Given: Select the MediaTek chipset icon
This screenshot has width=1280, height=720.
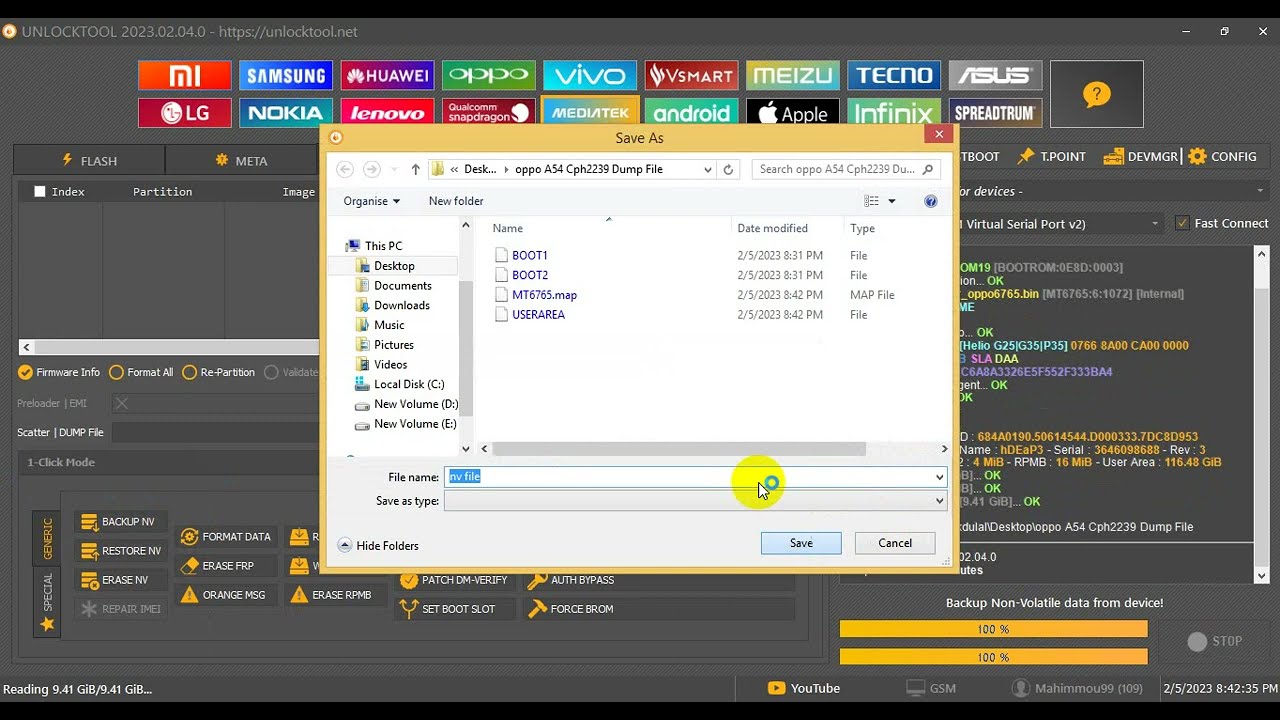Looking at the screenshot, I should coord(590,112).
